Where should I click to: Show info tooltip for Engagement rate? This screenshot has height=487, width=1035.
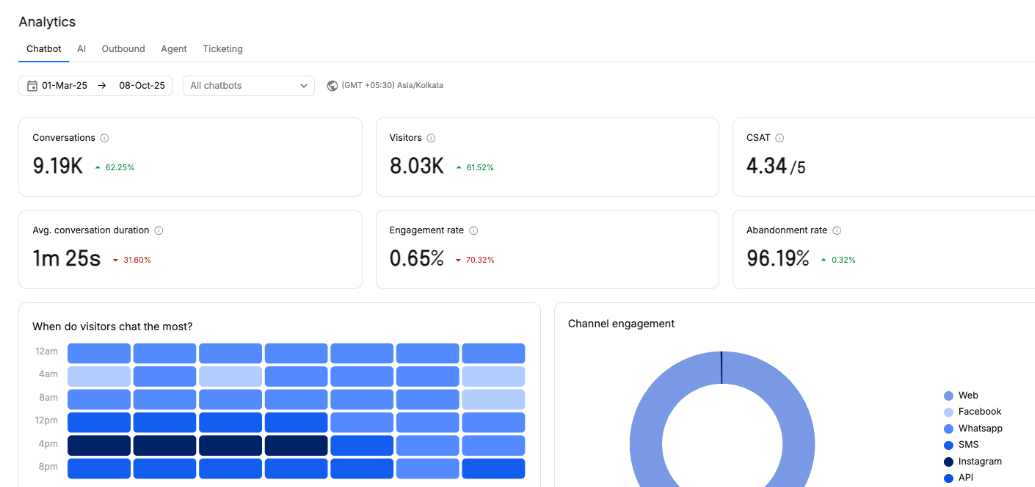[x=473, y=231]
